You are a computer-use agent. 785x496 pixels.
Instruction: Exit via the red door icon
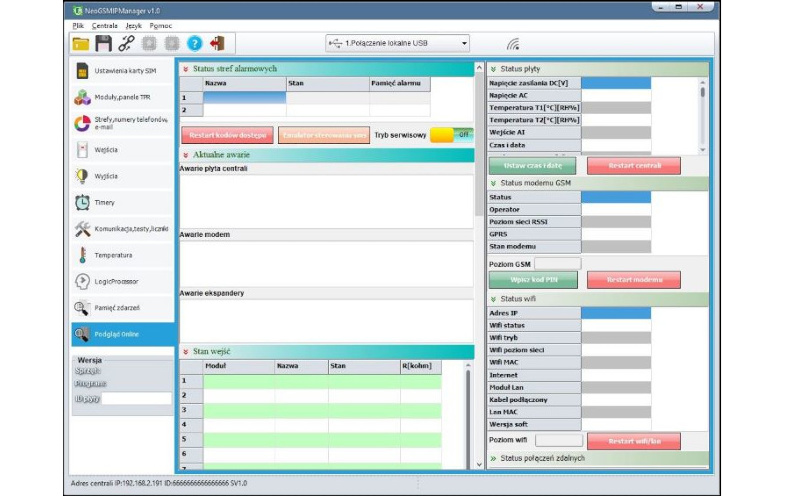217,44
